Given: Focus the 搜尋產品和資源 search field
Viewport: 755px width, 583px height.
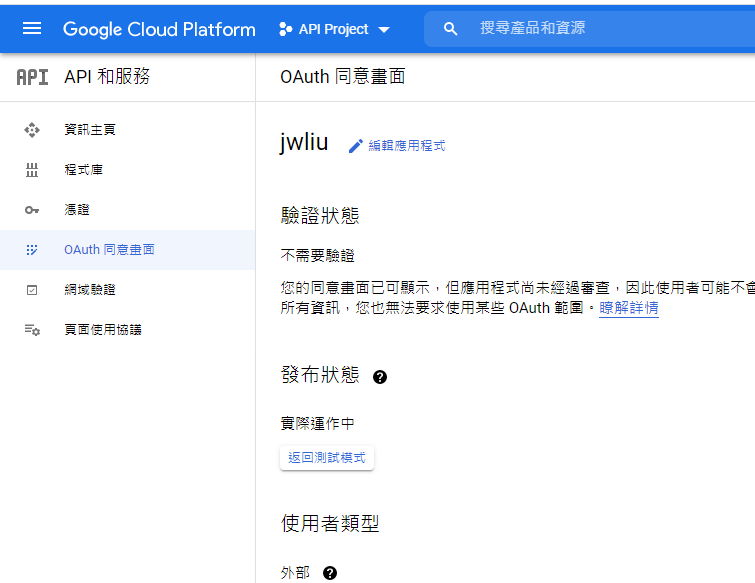Looking at the screenshot, I should click(x=589, y=29).
